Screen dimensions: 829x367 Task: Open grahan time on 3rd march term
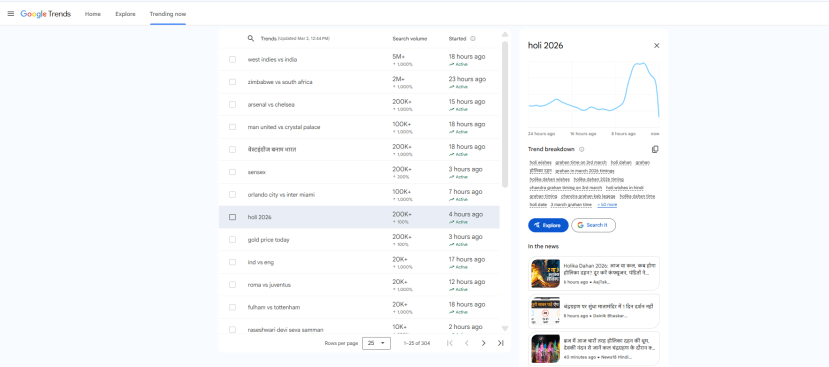tap(581, 163)
